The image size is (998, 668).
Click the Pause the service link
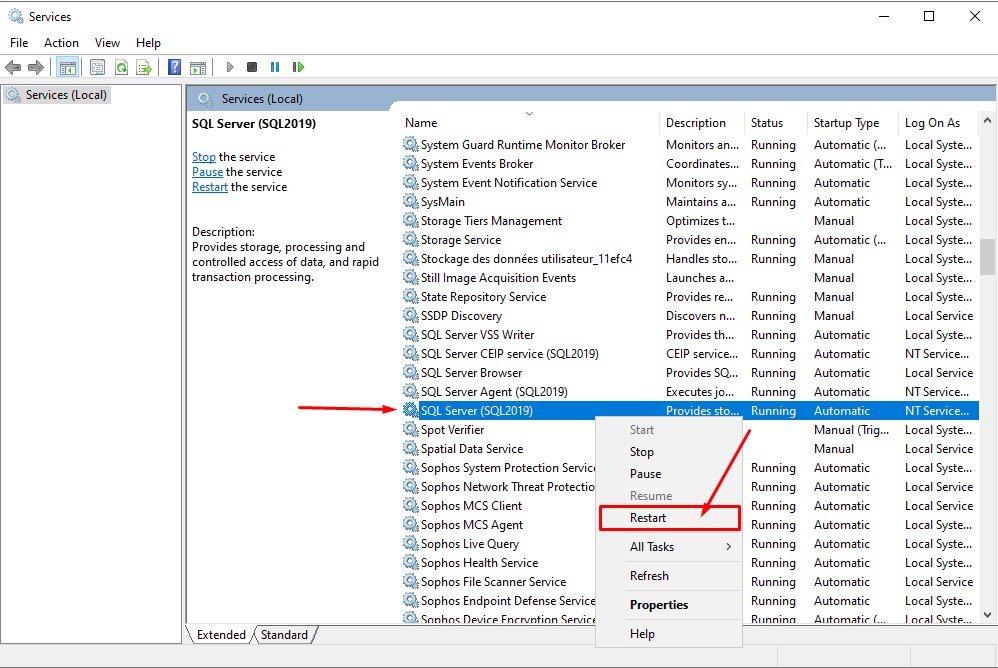207,172
